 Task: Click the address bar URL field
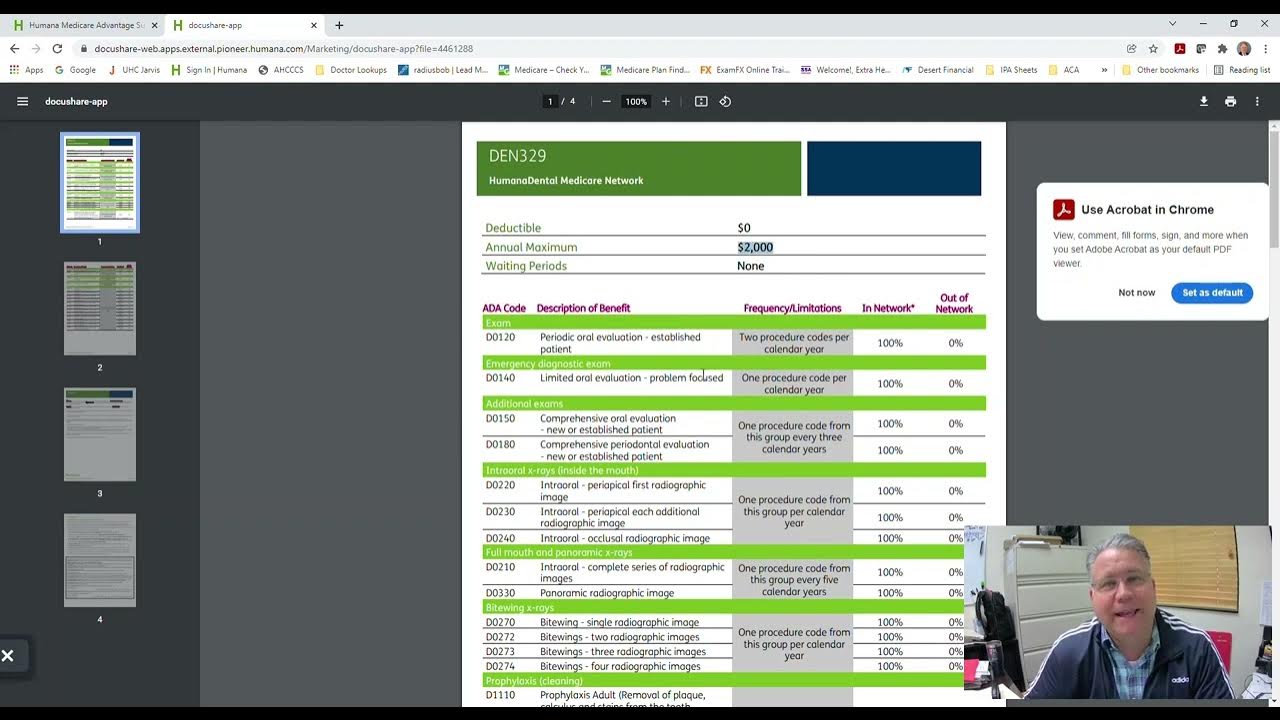[600, 48]
